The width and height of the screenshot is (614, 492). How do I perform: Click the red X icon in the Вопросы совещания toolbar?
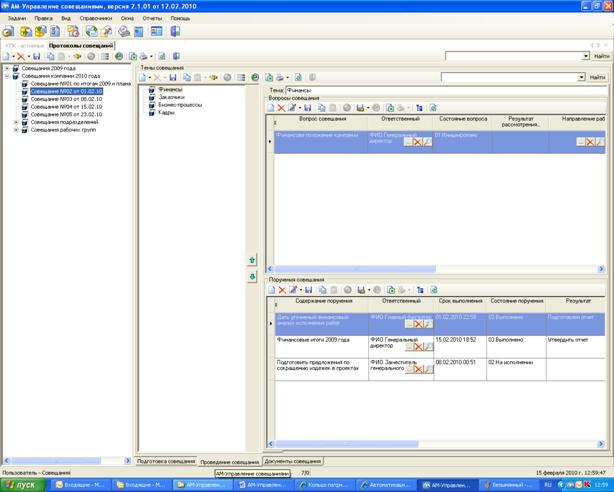(x=281, y=107)
